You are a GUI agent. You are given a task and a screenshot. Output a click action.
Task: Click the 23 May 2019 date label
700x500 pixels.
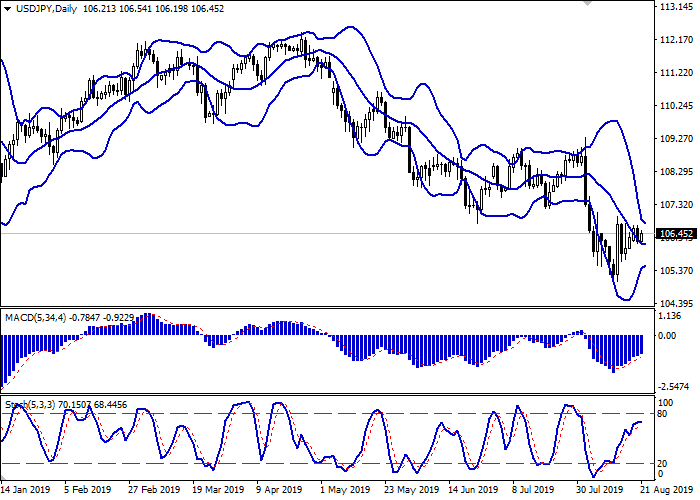pyautogui.click(x=408, y=491)
